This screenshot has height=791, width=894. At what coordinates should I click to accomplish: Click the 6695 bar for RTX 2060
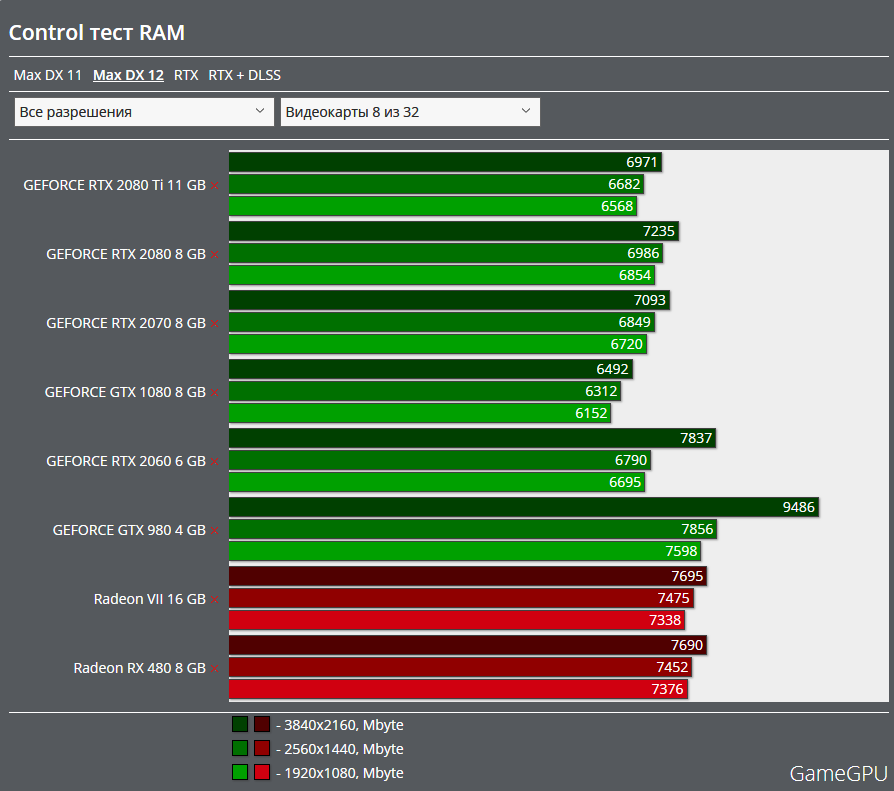point(437,482)
